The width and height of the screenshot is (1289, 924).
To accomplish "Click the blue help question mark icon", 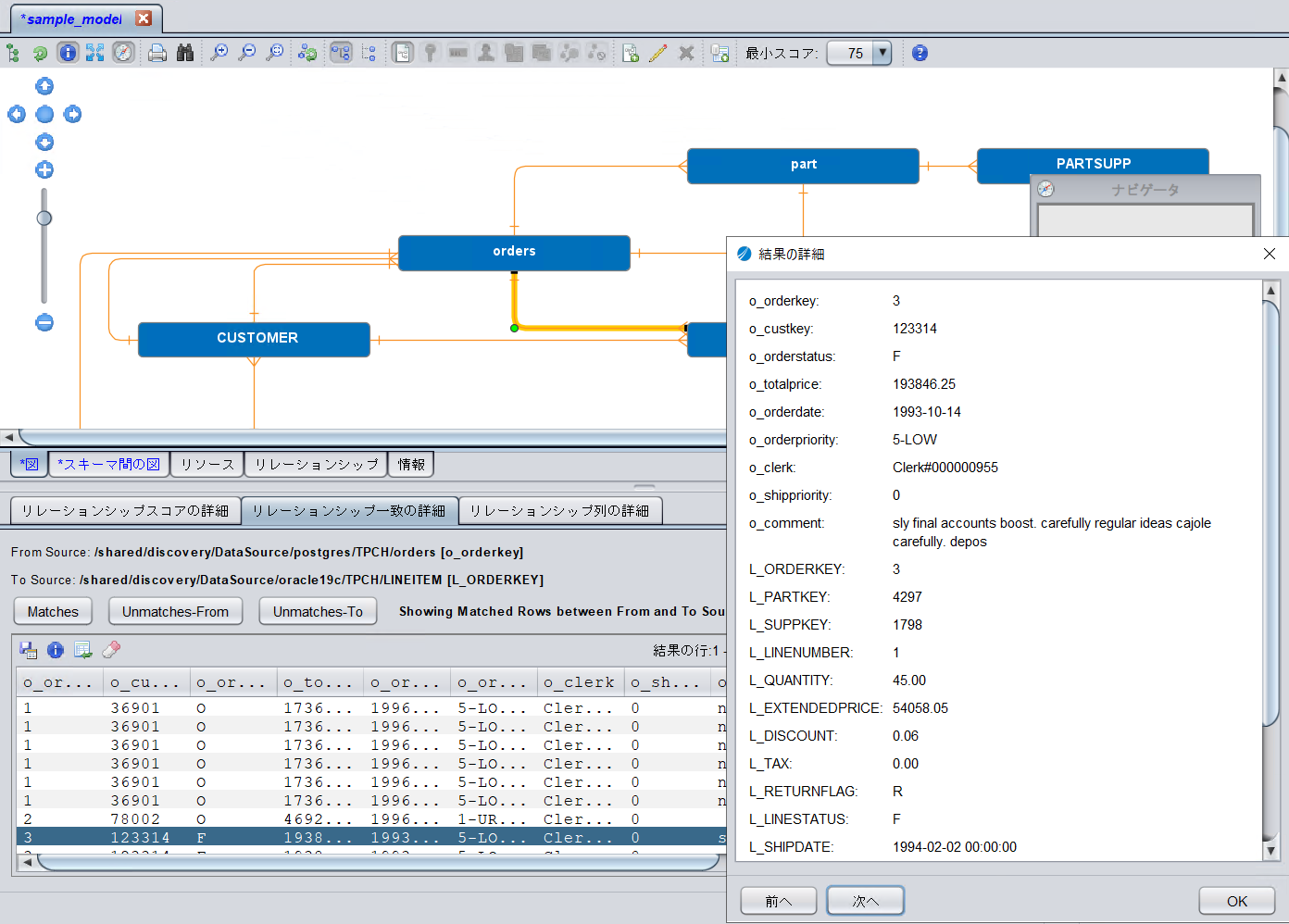I will click(x=920, y=53).
